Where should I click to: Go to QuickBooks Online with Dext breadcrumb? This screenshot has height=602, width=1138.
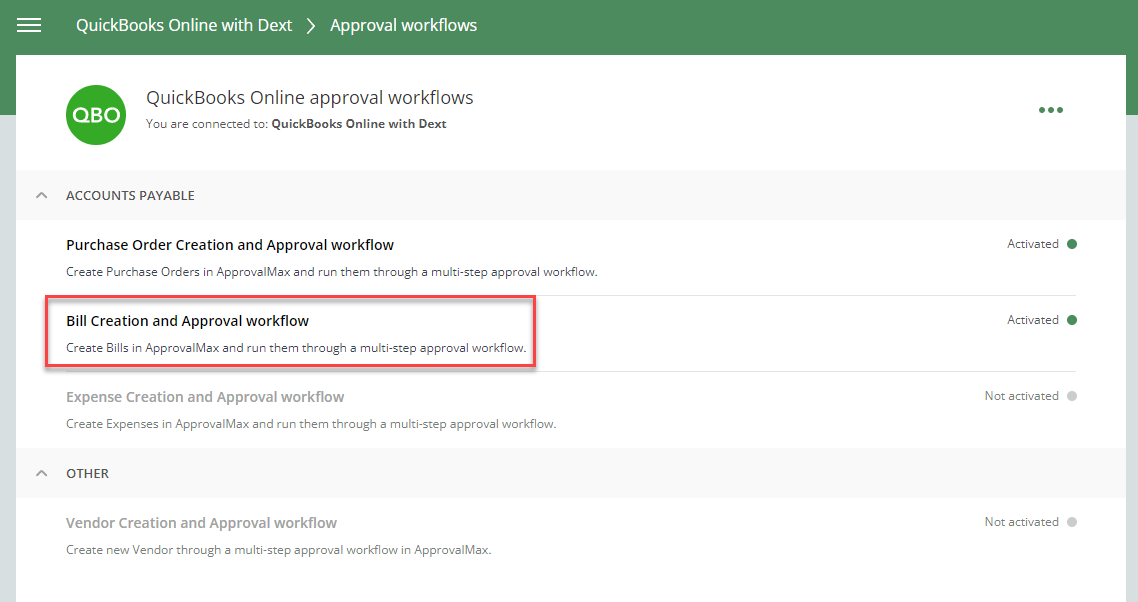[x=184, y=25]
